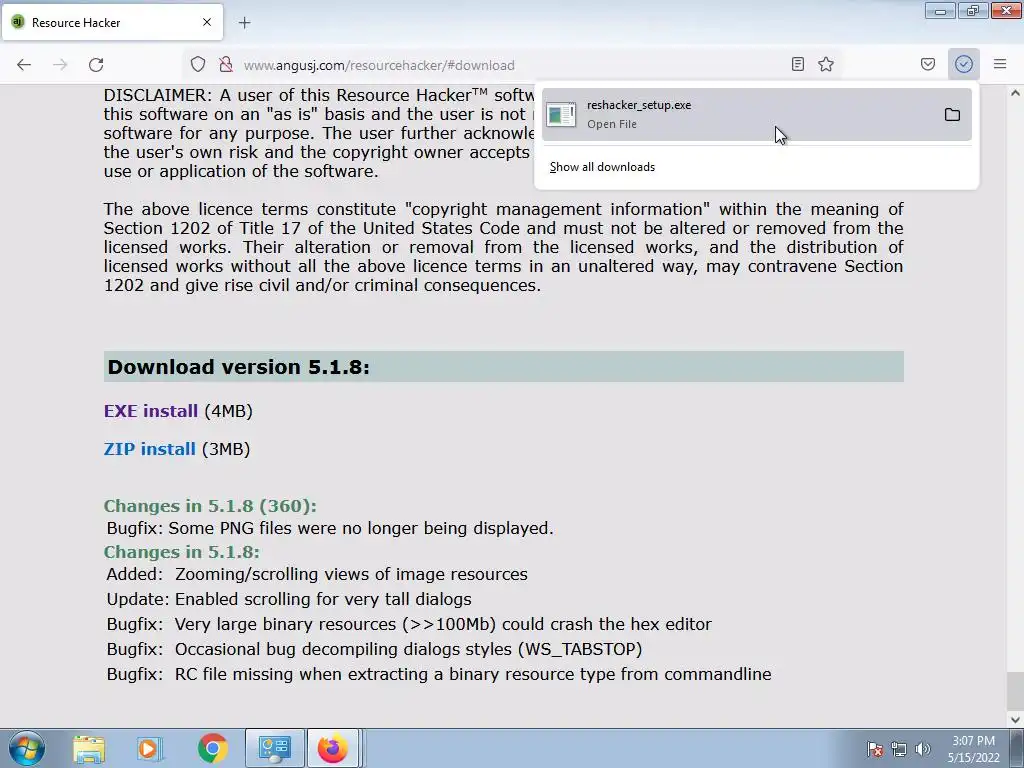Image resolution: width=1024 pixels, height=768 pixels.
Task: Click 'Enabled scrolling for very tall dialogs'
Action: [x=323, y=599]
